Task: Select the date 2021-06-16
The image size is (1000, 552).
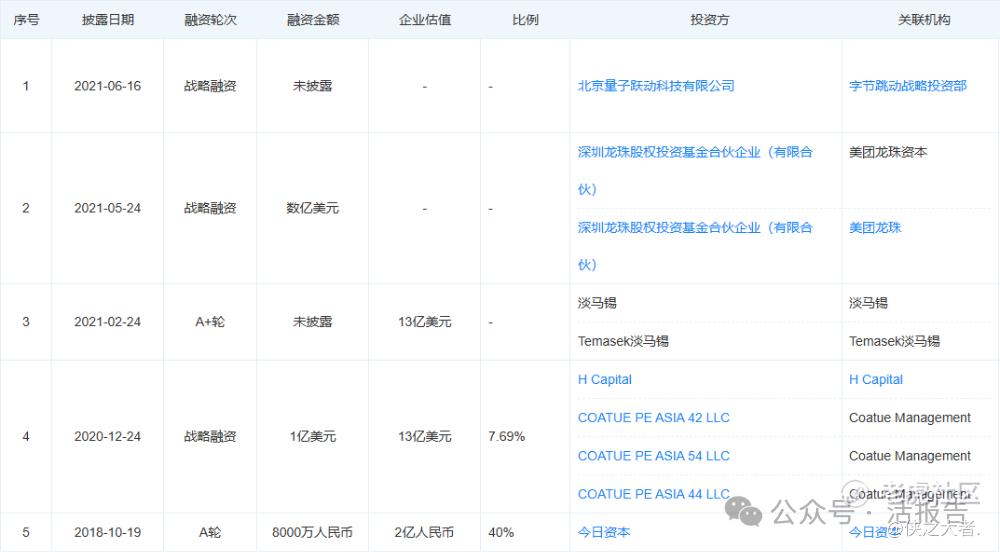Action: tap(107, 86)
